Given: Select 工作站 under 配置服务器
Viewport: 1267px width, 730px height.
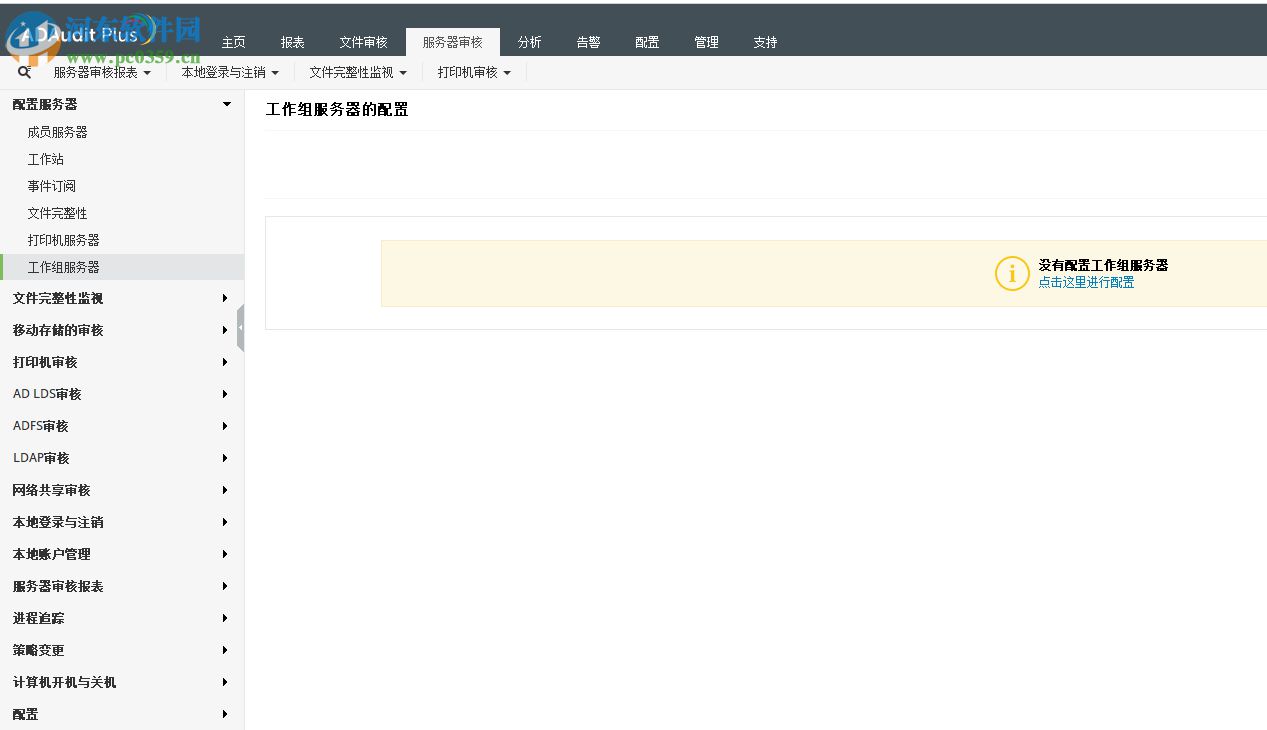Looking at the screenshot, I should [45, 158].
